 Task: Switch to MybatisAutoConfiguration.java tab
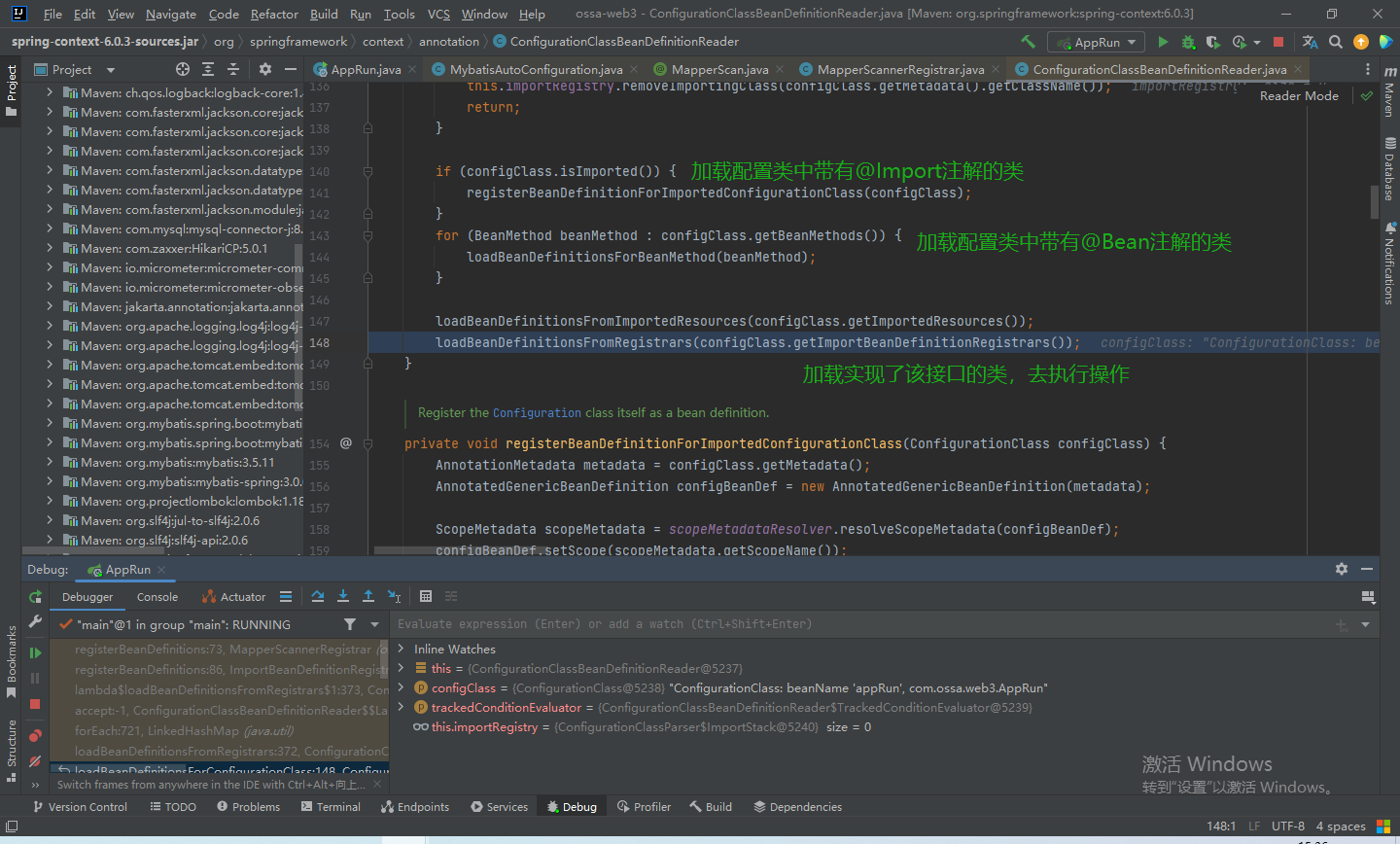pos(536,69)
